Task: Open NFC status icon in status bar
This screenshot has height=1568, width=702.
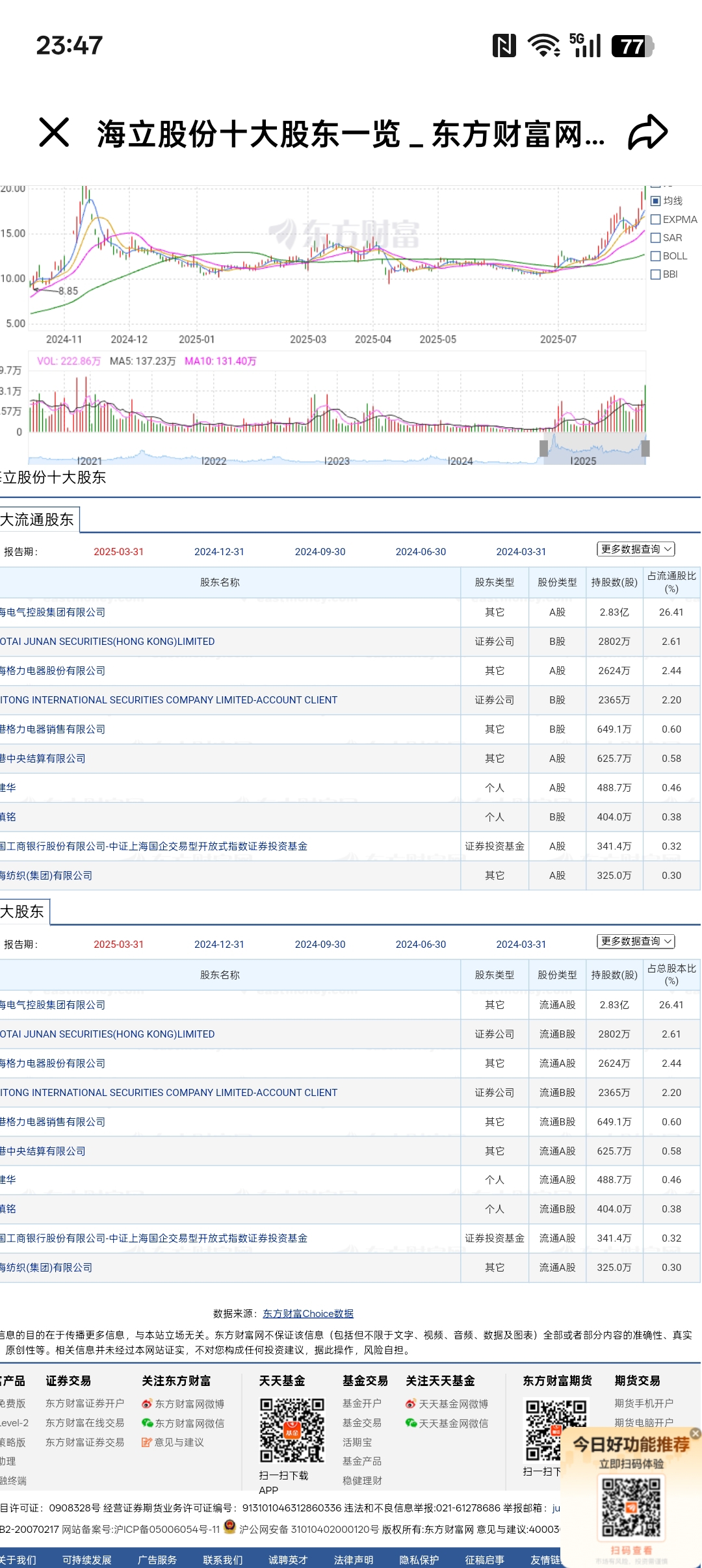Action: (x=504, y=46)
